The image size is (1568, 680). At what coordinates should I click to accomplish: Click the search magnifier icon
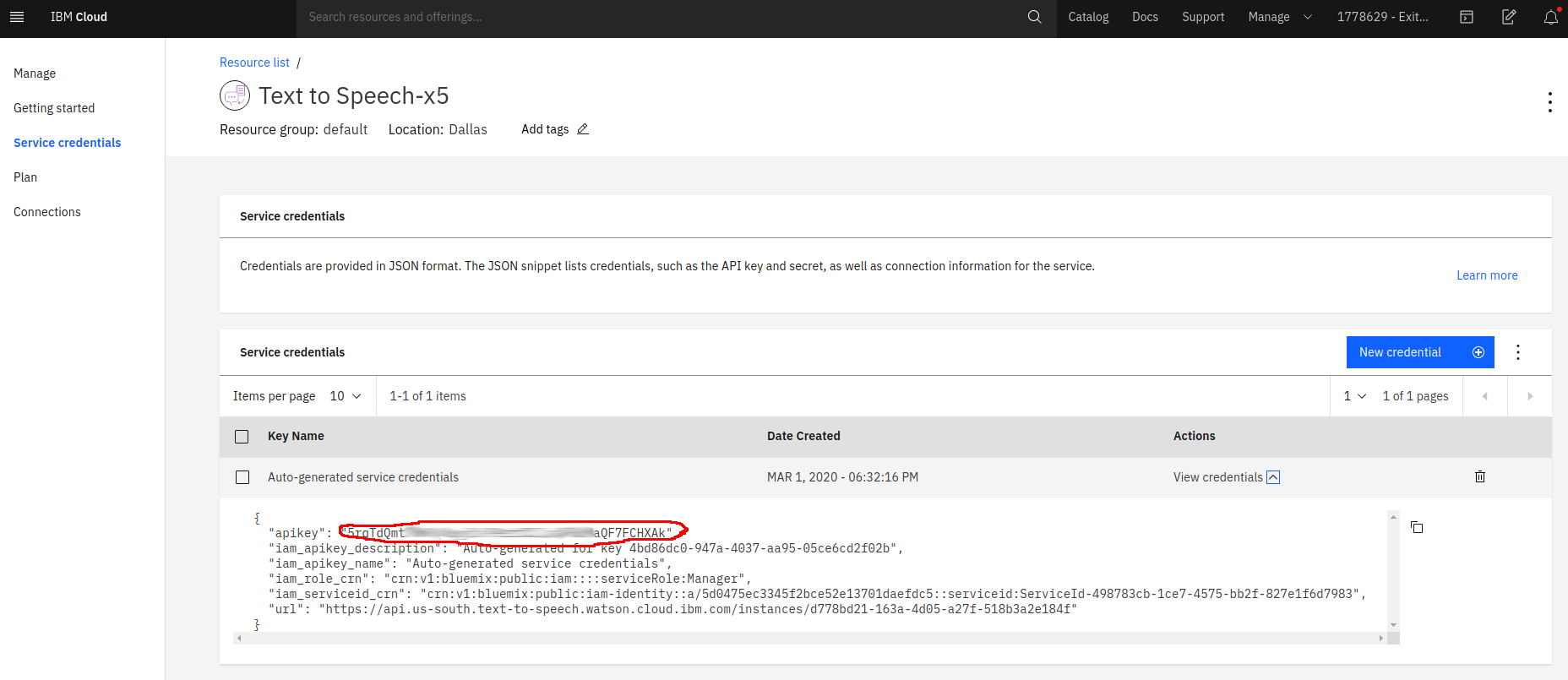(x=1034, y=17)
